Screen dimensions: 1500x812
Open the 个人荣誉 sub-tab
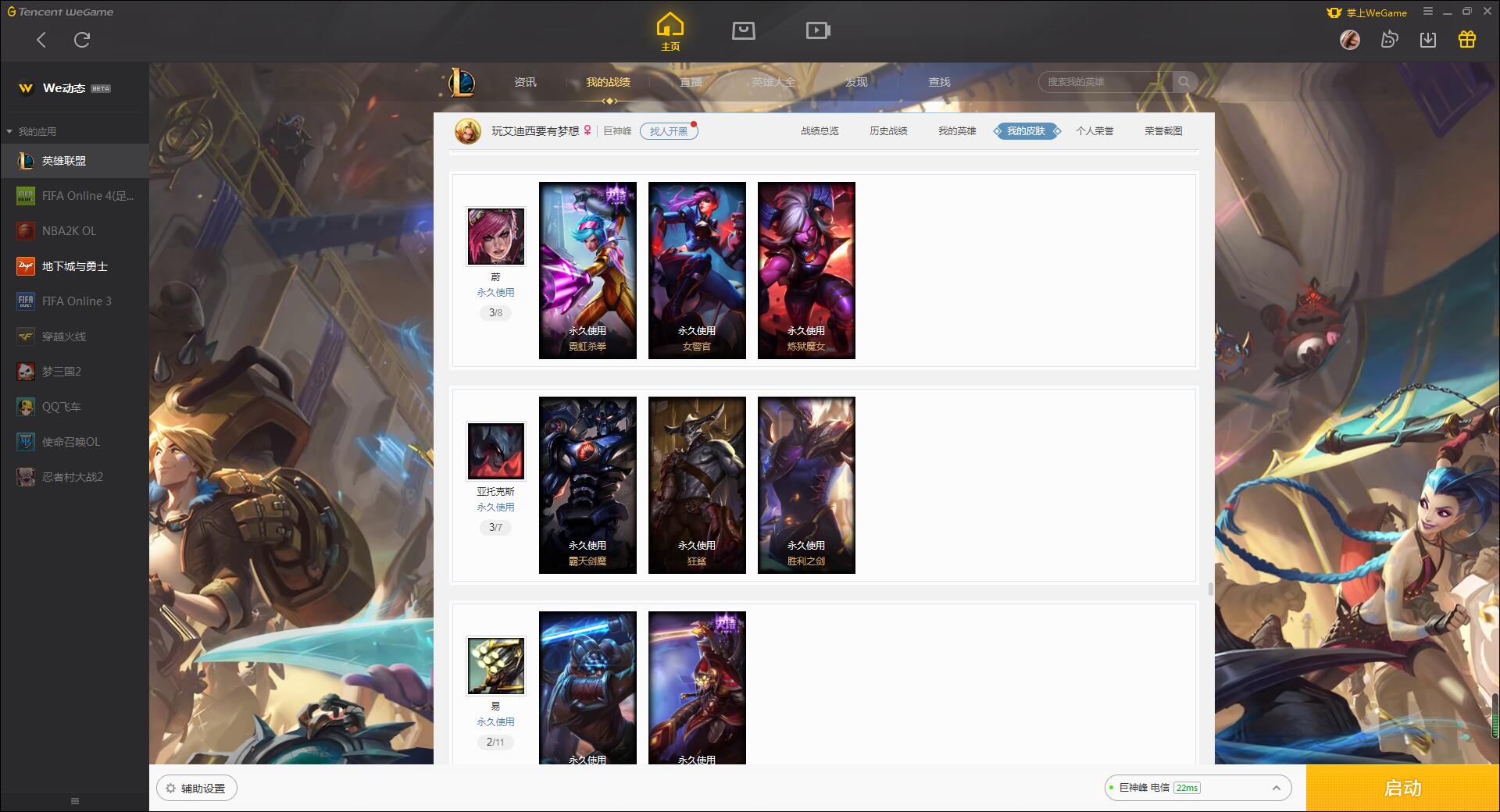click(x=1095, y=131)
